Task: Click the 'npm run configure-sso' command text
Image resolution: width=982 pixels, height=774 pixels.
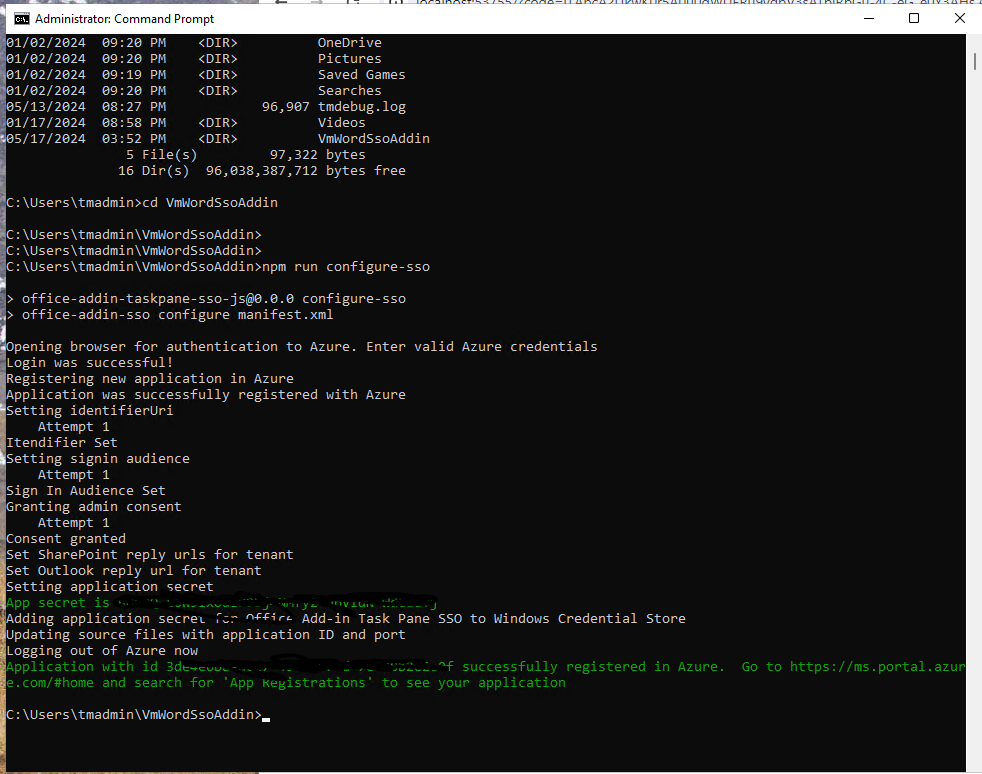Action: [x=346, y=267]
